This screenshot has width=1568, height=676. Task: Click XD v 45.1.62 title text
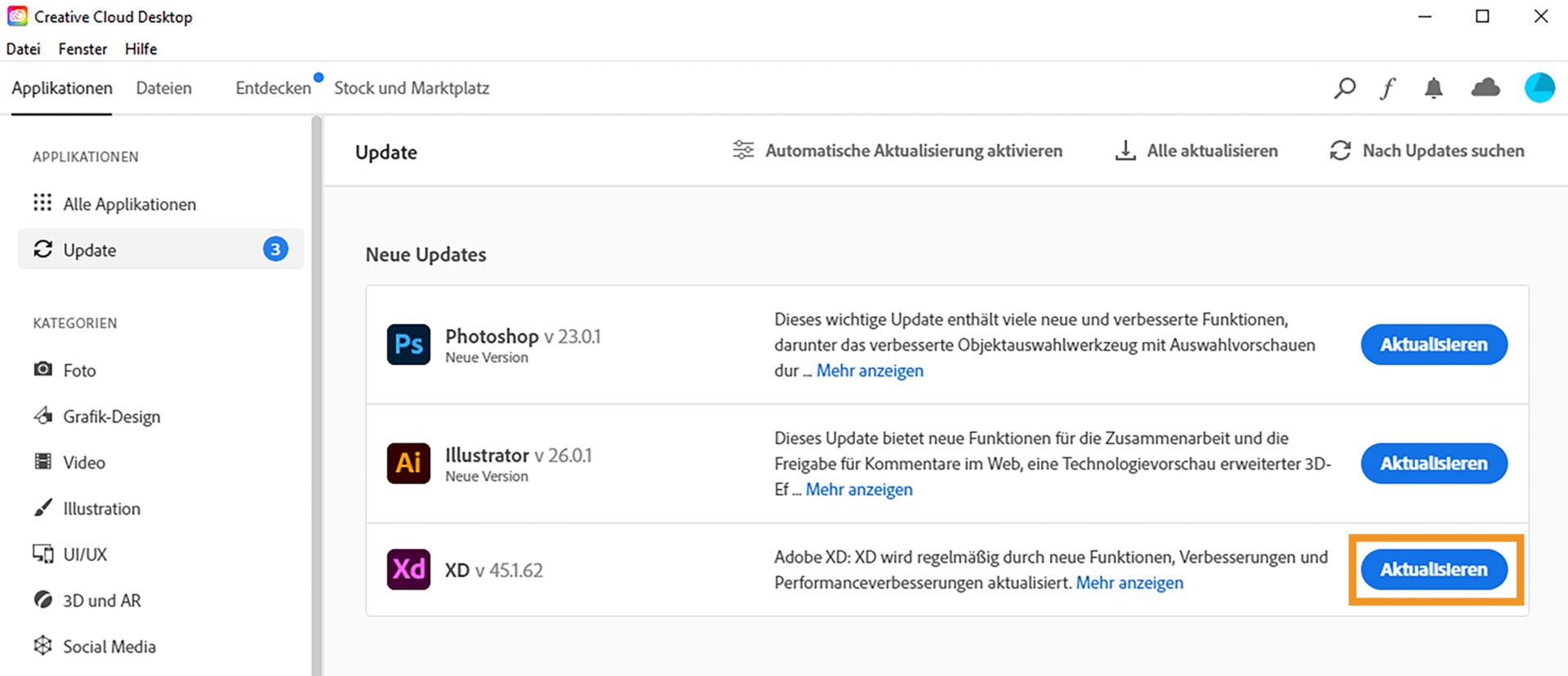coord(493,570)
